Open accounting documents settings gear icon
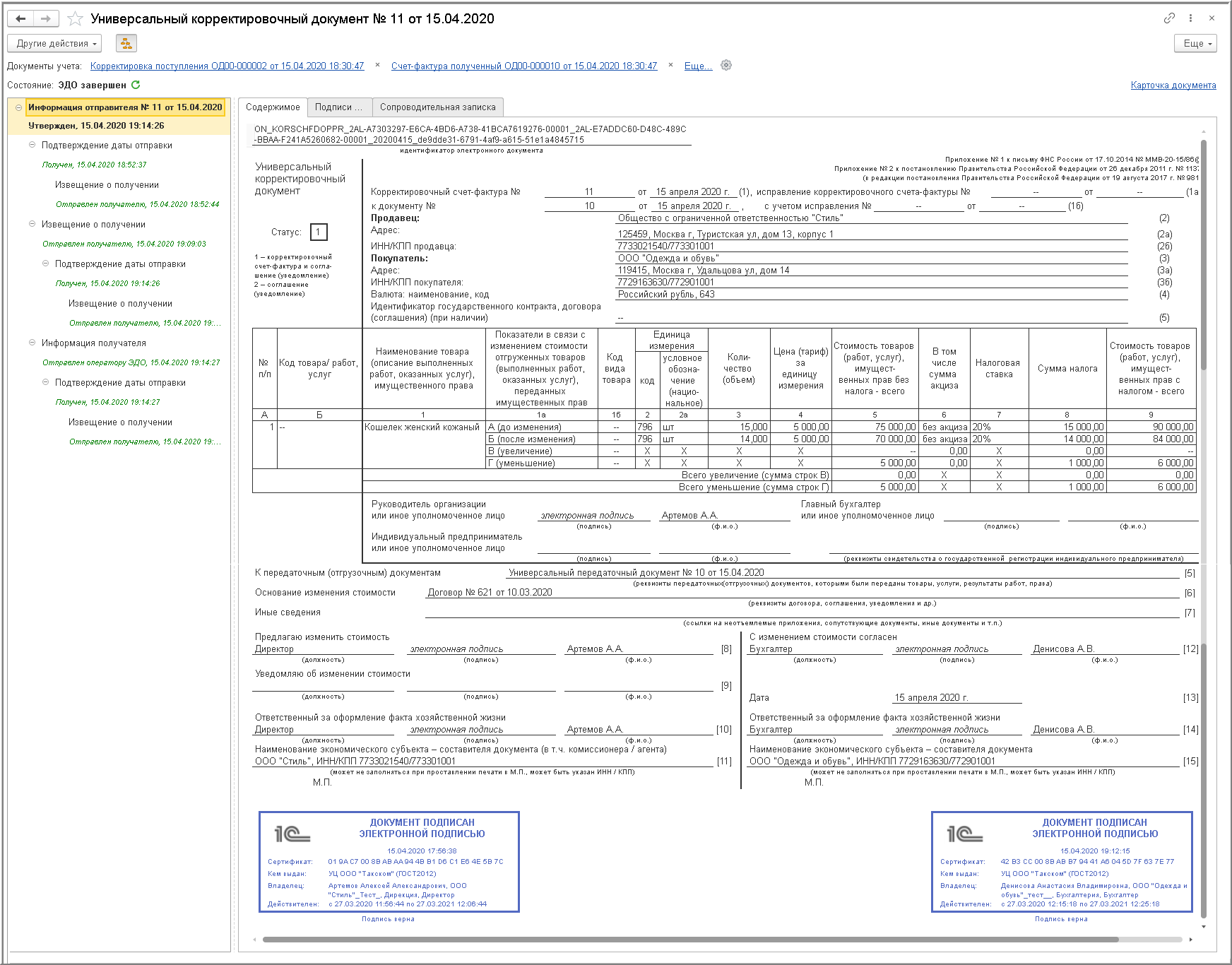 pyautogui.click(x=725, y=65)
